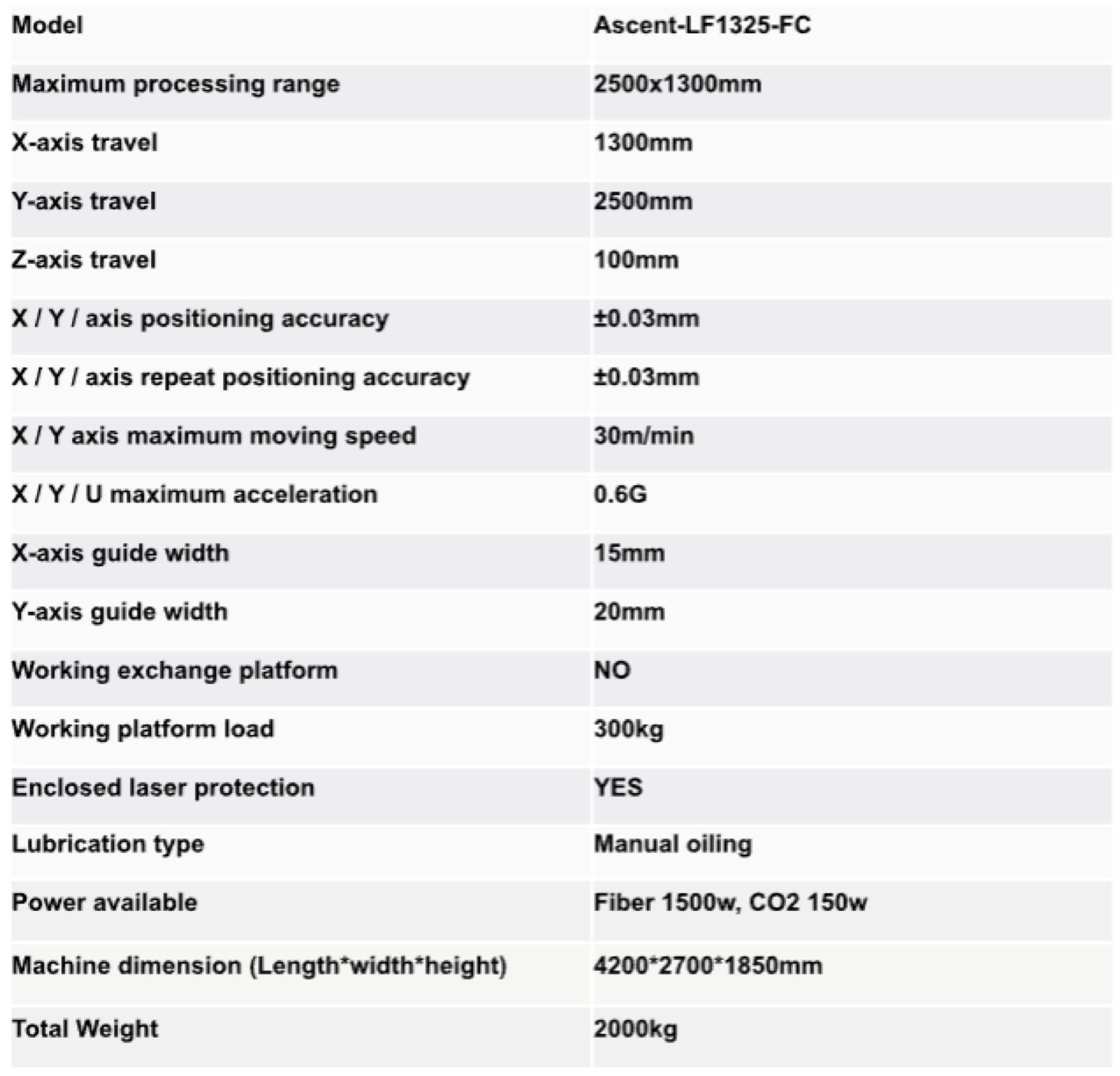Click the Enclosed laser protection YES value
This screenshot has height=1076, width=1120.
[x=618, y=788]
